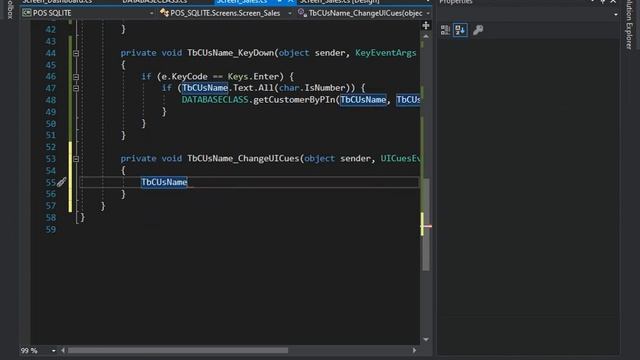Image resolution: width=640 pixels, height=360 pixels.
Task: Click the editor scroll up arrow
Action: pyautogui.click(x=426, y=37)
